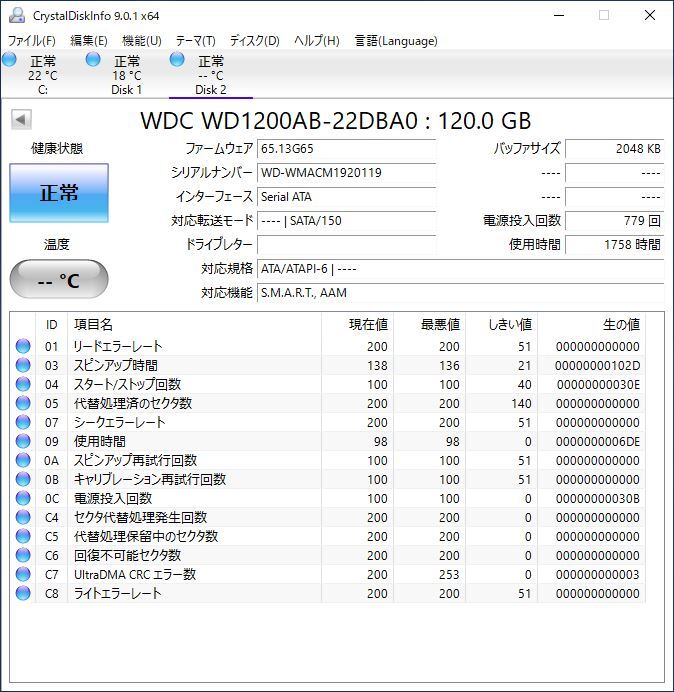Click status orb for ID 03 スピンアップ時間

(23, 365)
